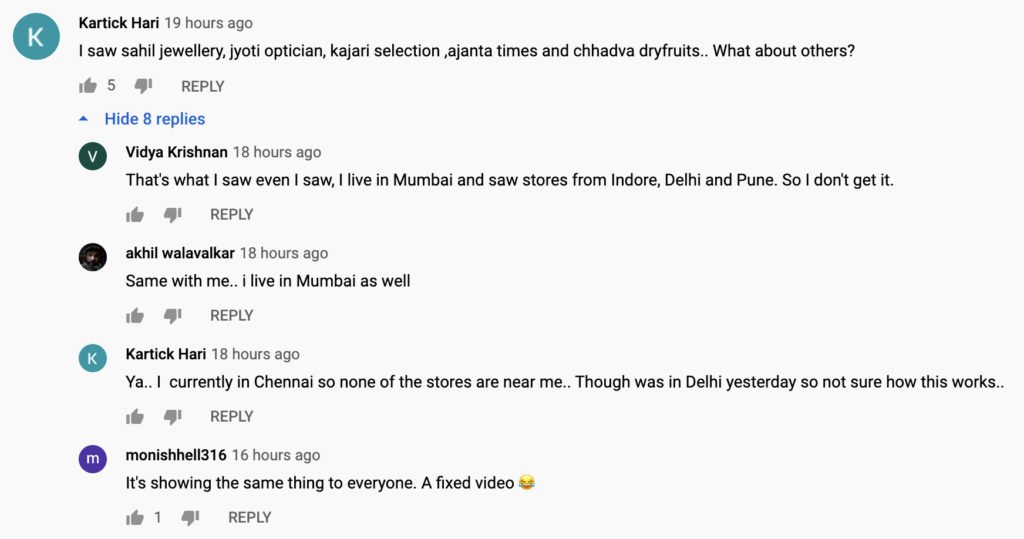Screen dimensions: 1024x539
Task: Reply to Vidya Krishnan's comment
Action: coord(231,214)
